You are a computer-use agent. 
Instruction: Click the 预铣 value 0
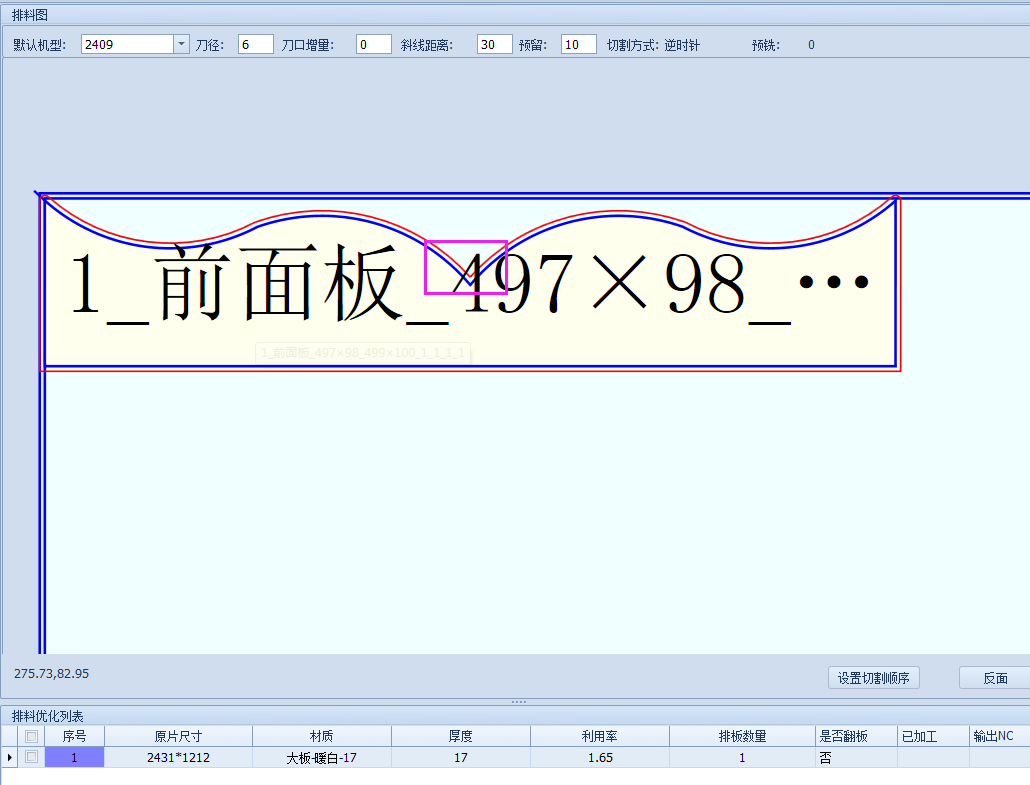point(811,45)
